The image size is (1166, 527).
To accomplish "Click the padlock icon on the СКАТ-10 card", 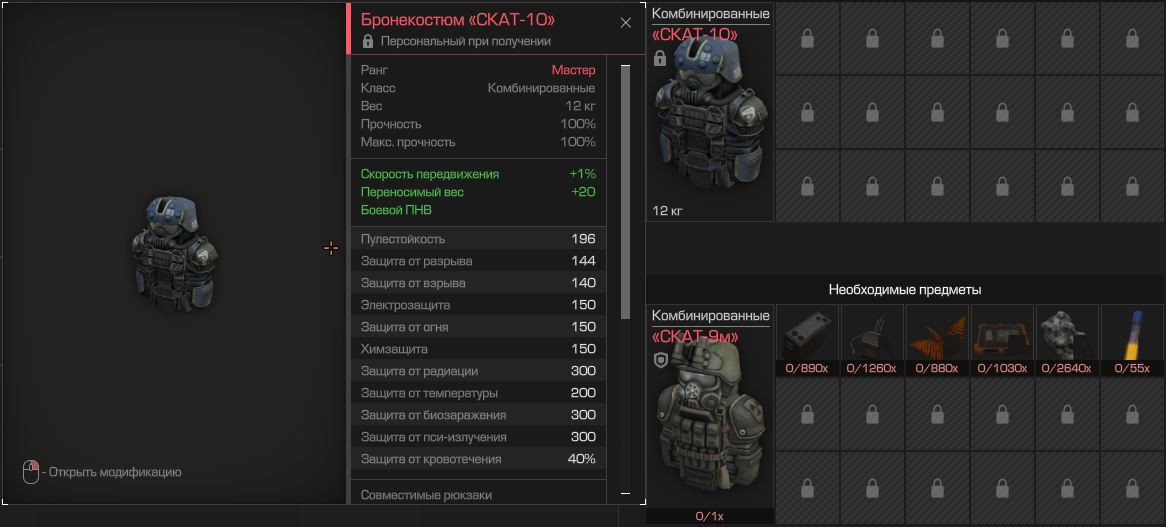I will [x=660, y=58].
